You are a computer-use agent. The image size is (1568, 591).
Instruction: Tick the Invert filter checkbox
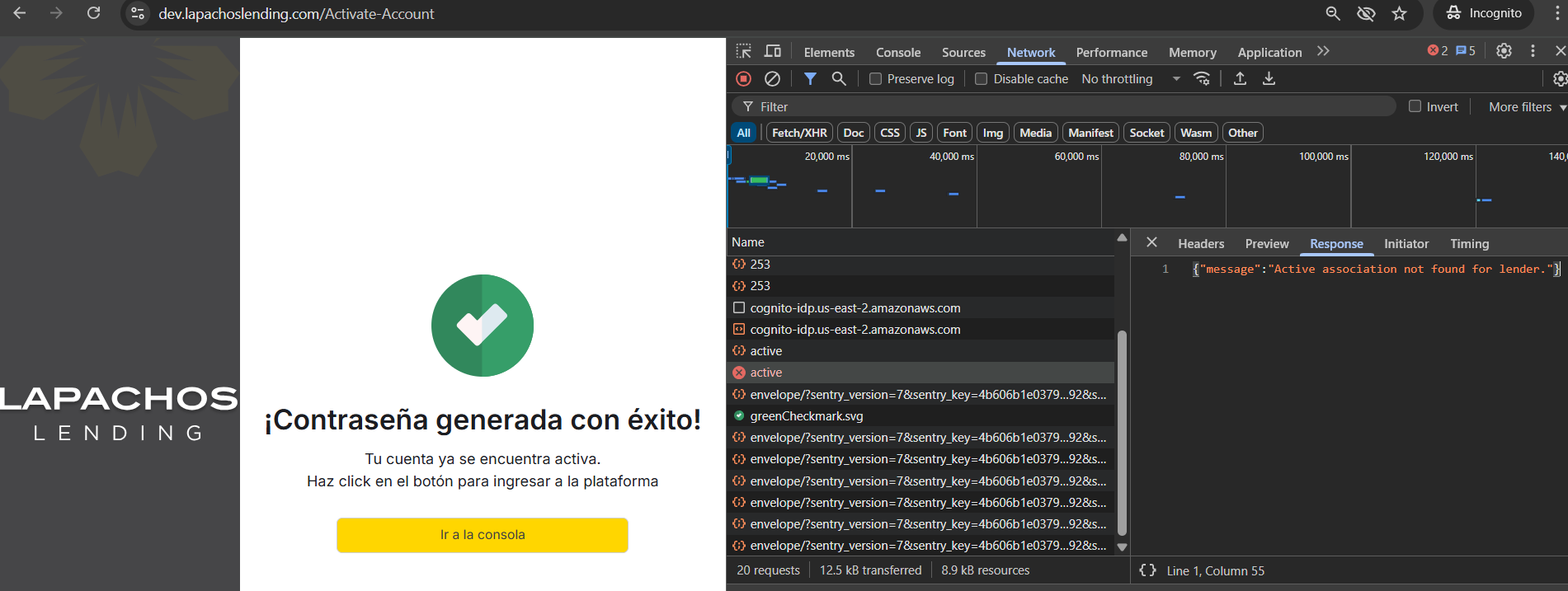pyautogui.click(x=1415, y=106)
